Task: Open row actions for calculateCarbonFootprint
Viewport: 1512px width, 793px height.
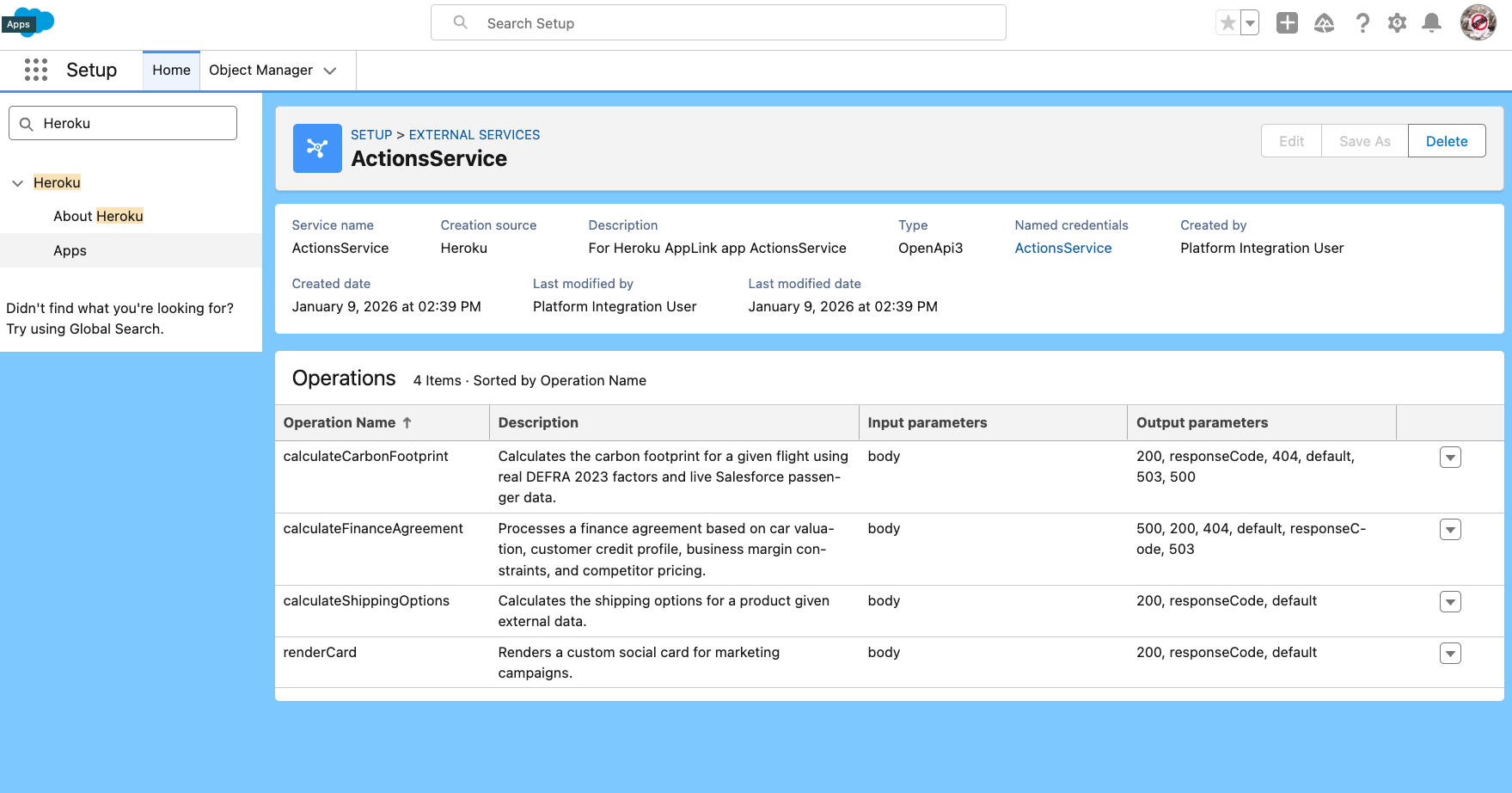Action: 1450,458
